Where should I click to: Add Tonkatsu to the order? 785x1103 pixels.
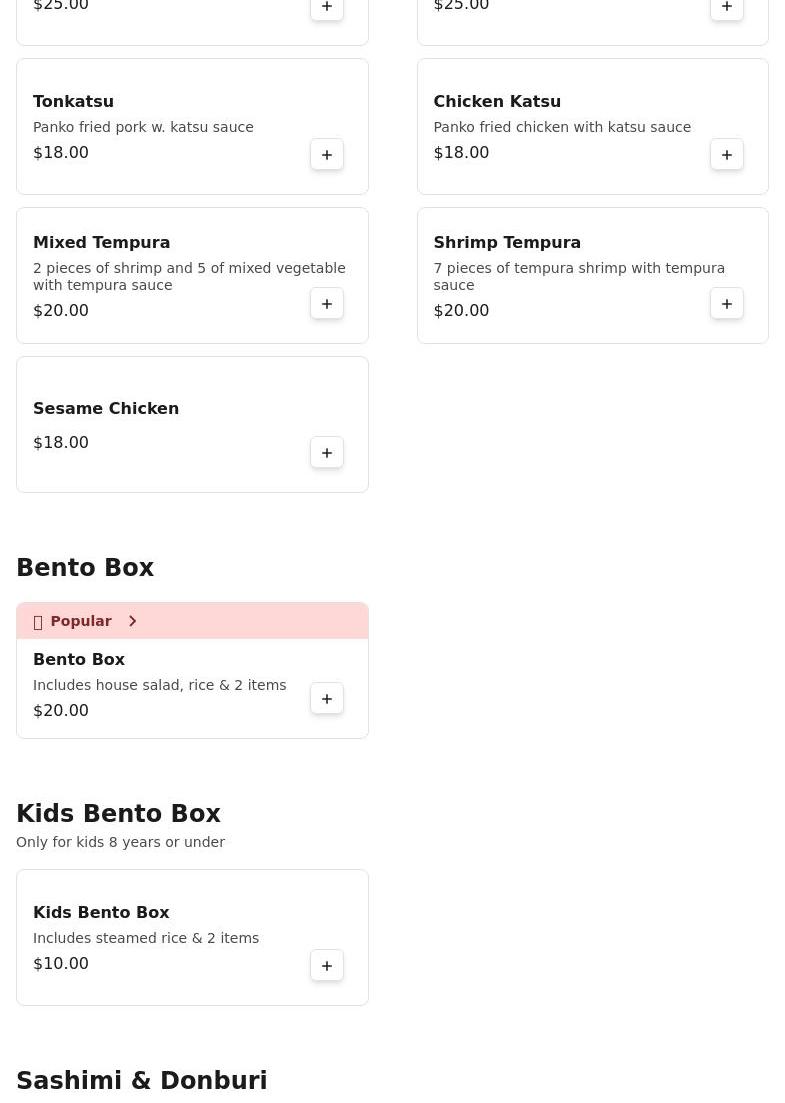[x=327, y=155]
